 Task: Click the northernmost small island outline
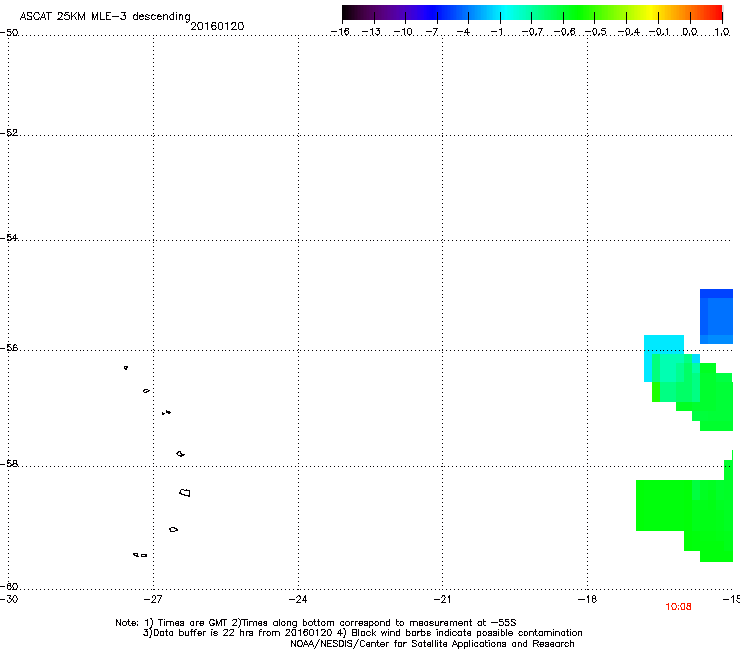point(126,367)
